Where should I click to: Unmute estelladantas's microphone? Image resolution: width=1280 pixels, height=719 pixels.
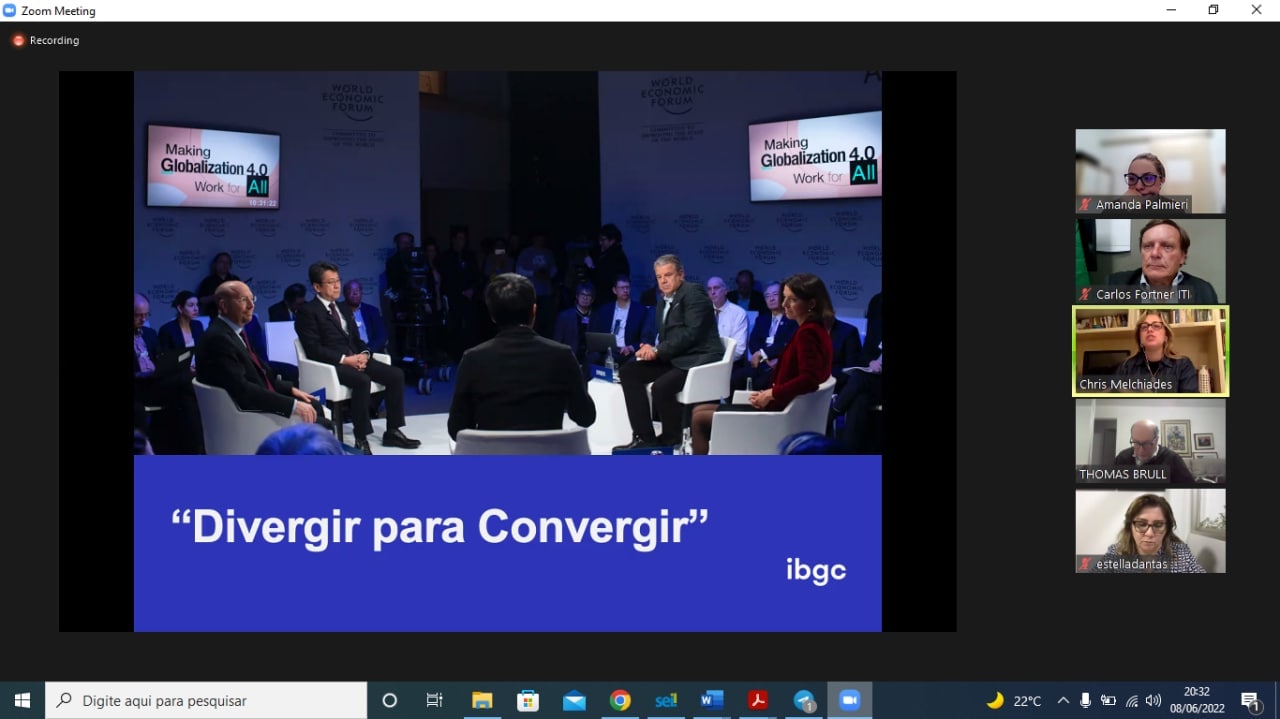coord(1083,564)
